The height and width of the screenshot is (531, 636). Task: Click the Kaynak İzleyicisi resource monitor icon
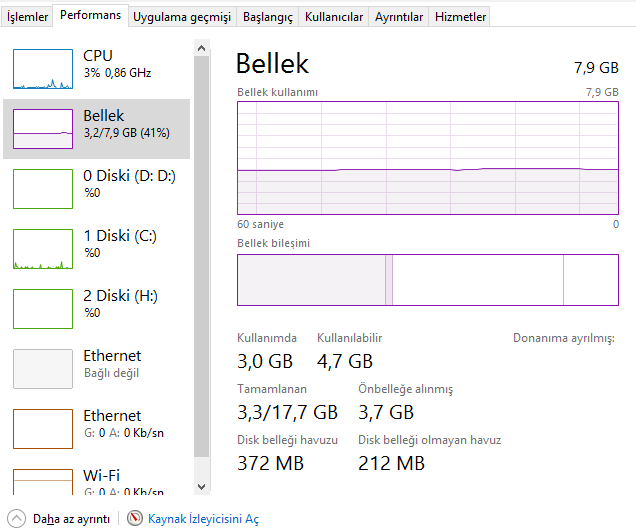click(x=135, y=519)
